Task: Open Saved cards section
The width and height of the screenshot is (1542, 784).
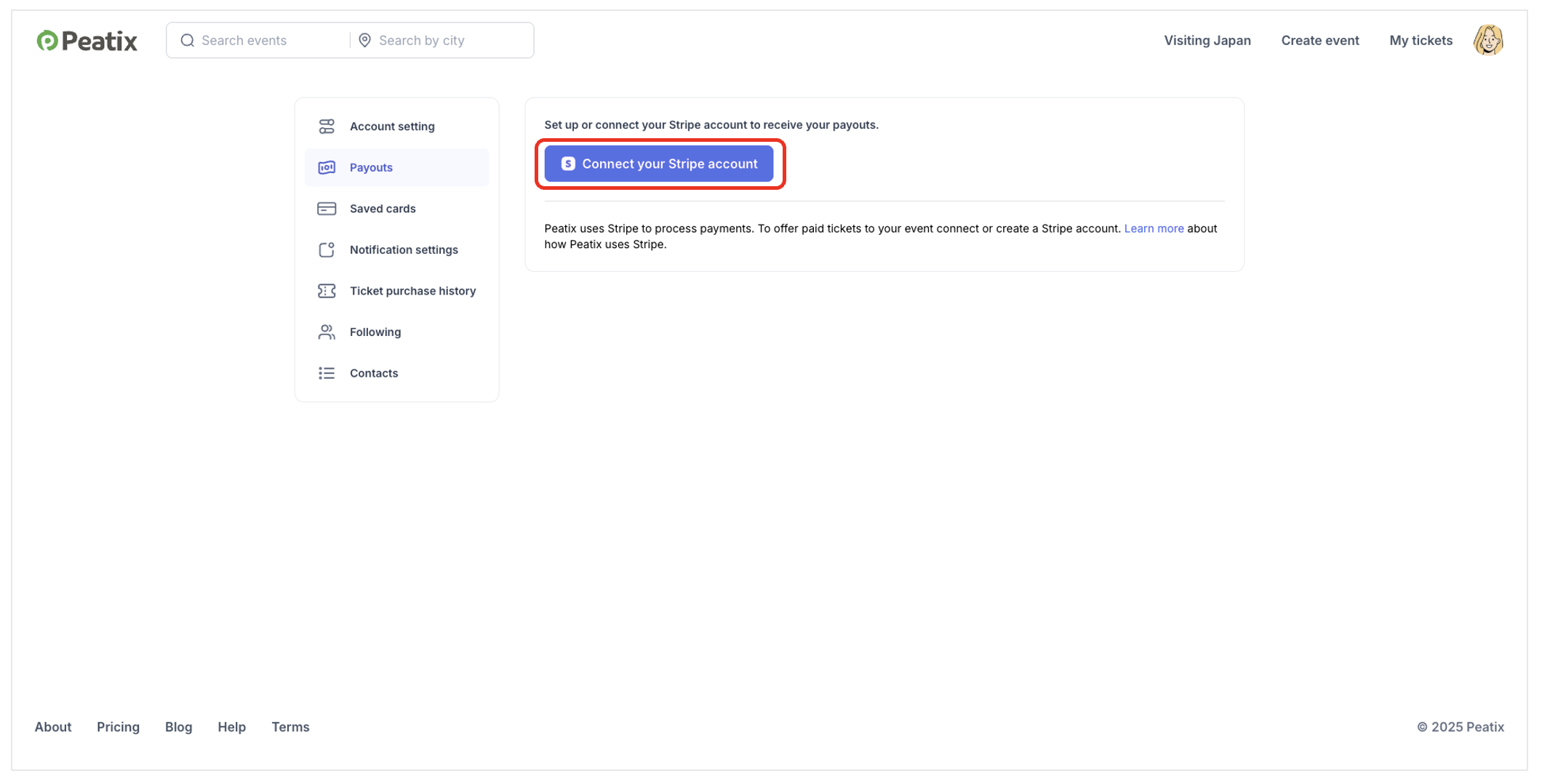Action: [x=396, y=209]
